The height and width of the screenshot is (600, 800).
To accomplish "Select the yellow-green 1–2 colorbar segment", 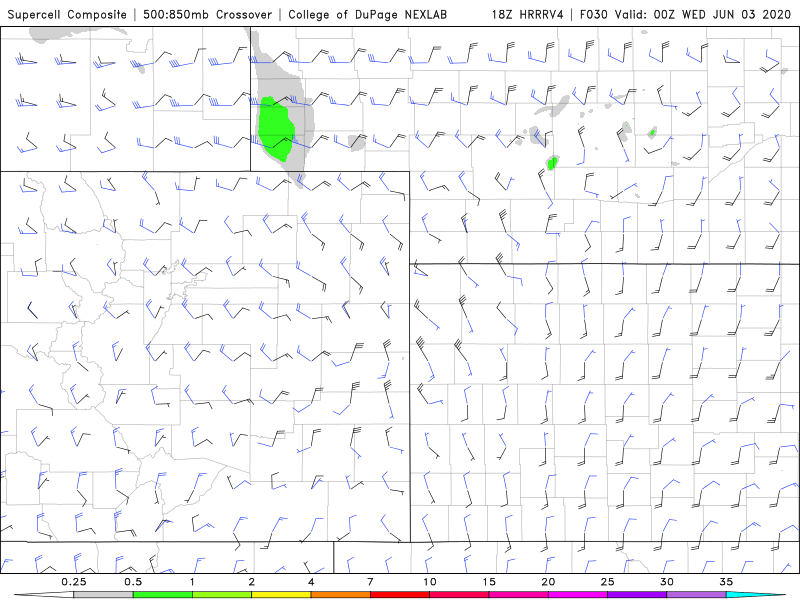I will click(x=222, y=595).
